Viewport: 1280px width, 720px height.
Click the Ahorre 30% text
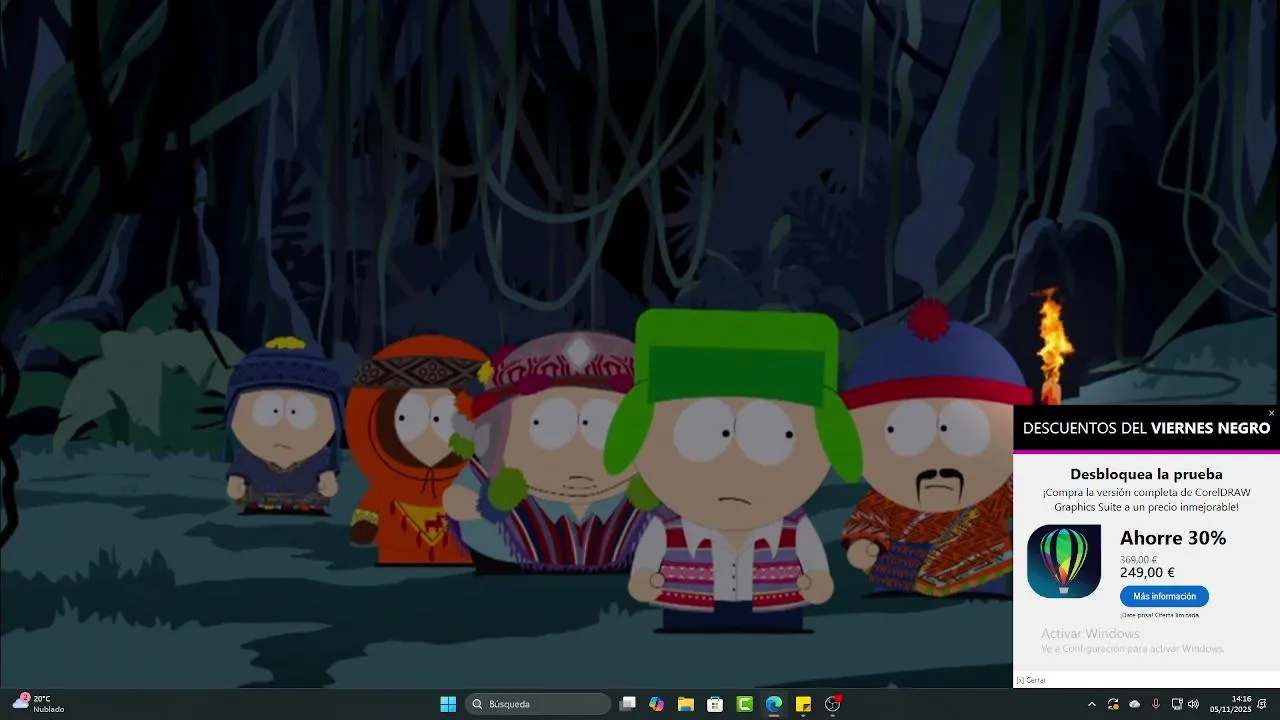pyautogui.click(x=1172, y=538)
